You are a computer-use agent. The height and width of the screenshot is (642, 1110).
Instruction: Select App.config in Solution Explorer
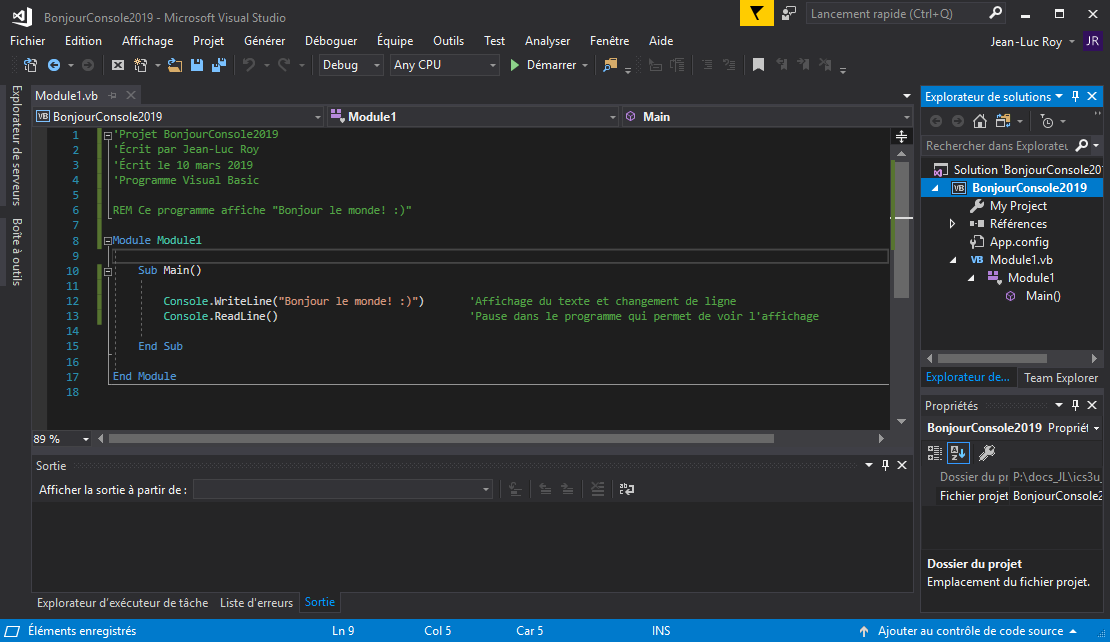point(1019,242)
